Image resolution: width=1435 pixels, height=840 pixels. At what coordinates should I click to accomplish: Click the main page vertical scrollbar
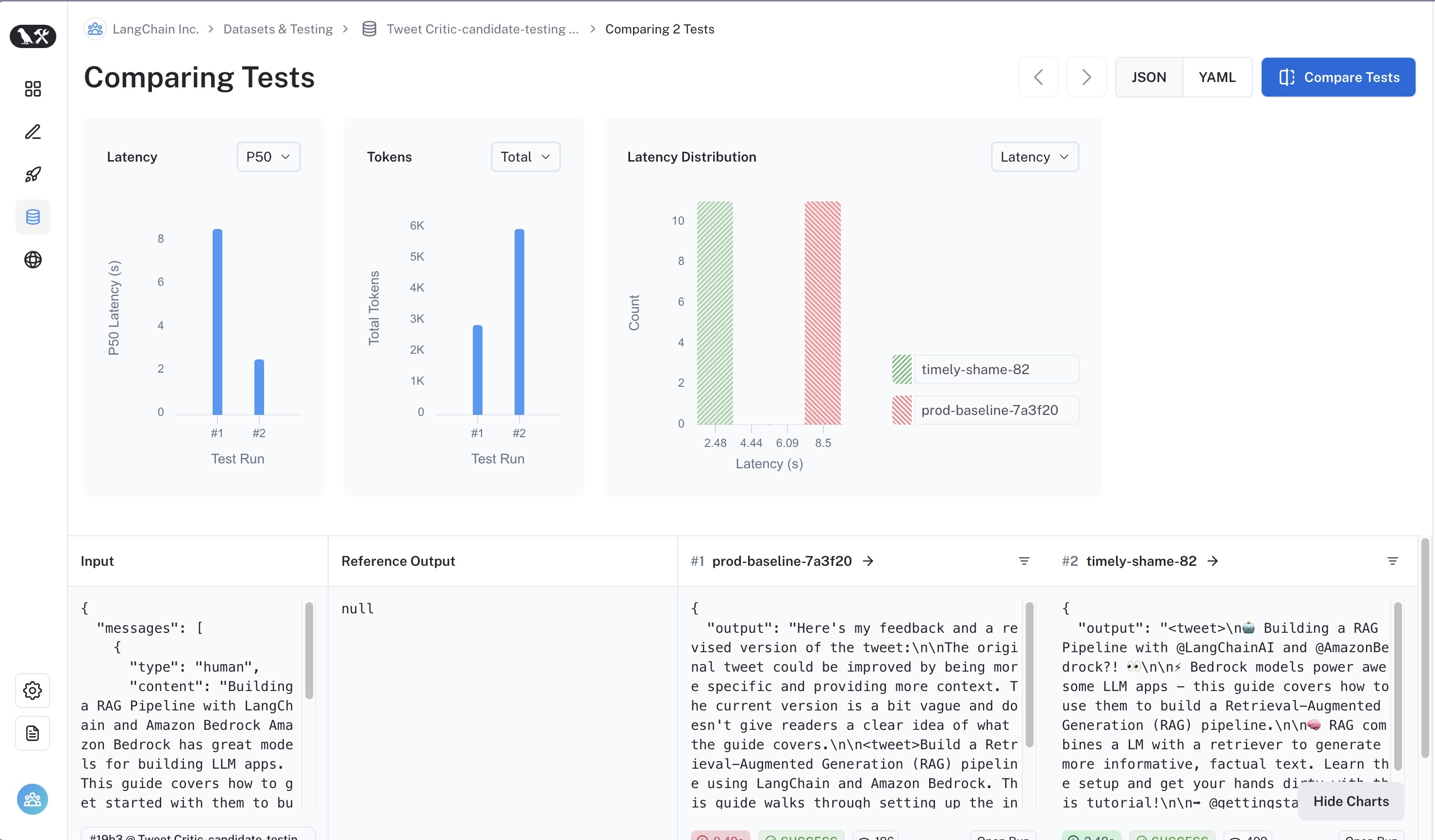click(x=1425, y=648)
